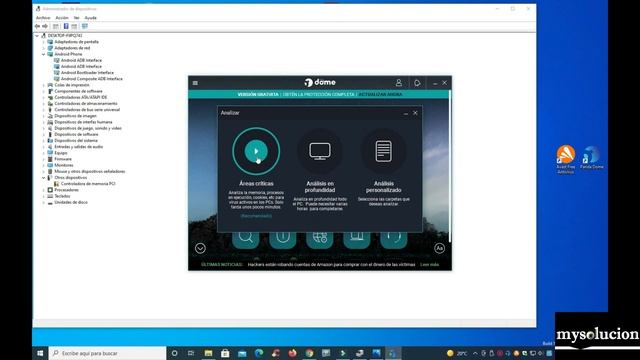Show hidden system tray icons
The height and width of the screenshot is (360, 640).
(x=475, y=353)
